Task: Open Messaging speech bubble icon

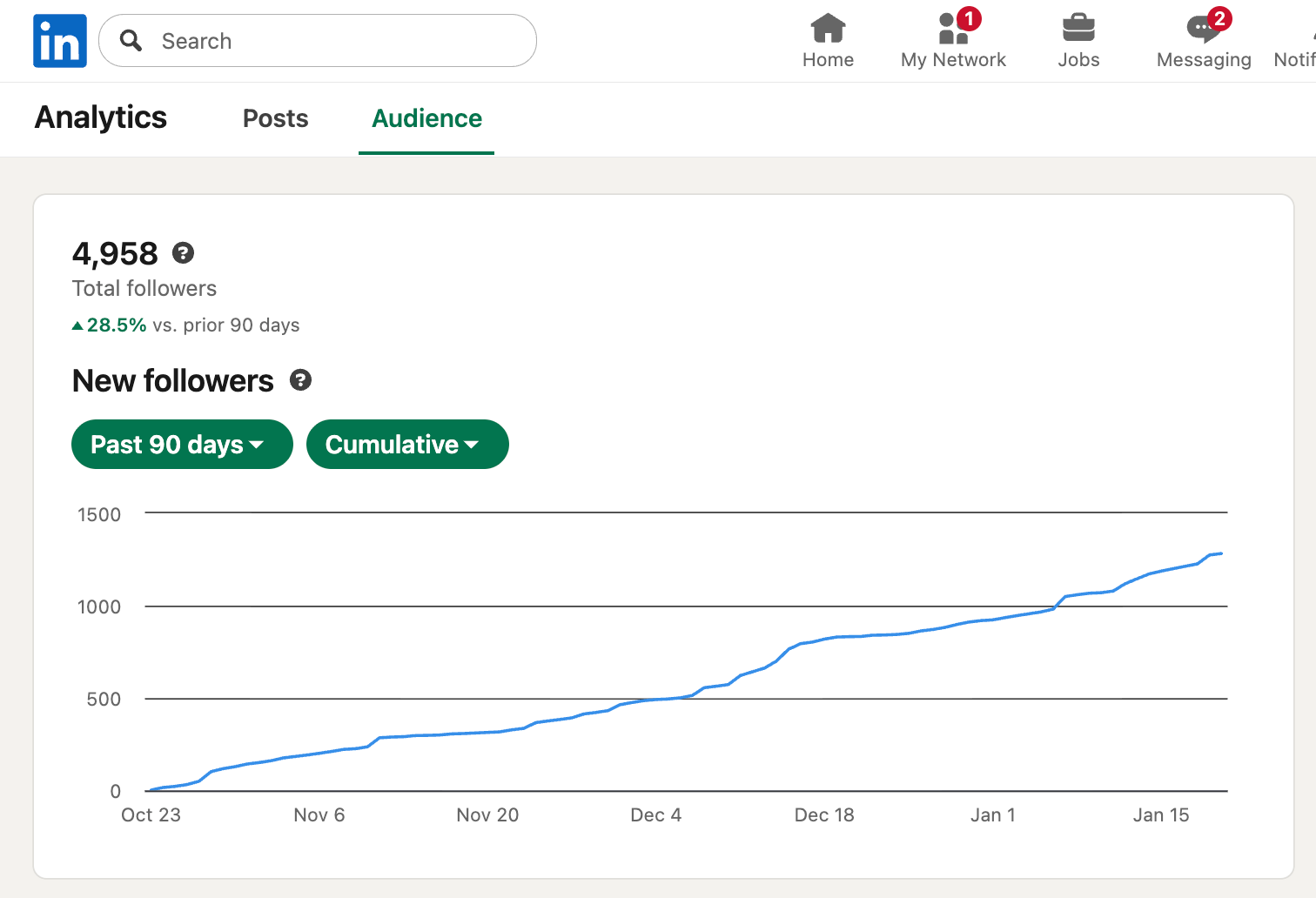Action: point(1203,29)
